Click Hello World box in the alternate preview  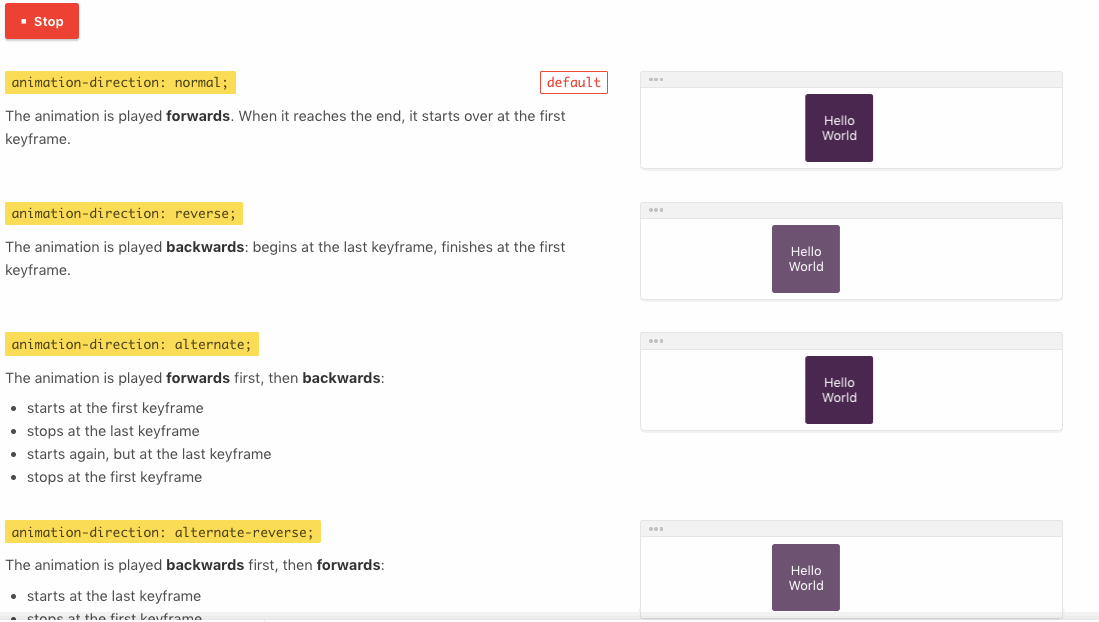(839, 390)
